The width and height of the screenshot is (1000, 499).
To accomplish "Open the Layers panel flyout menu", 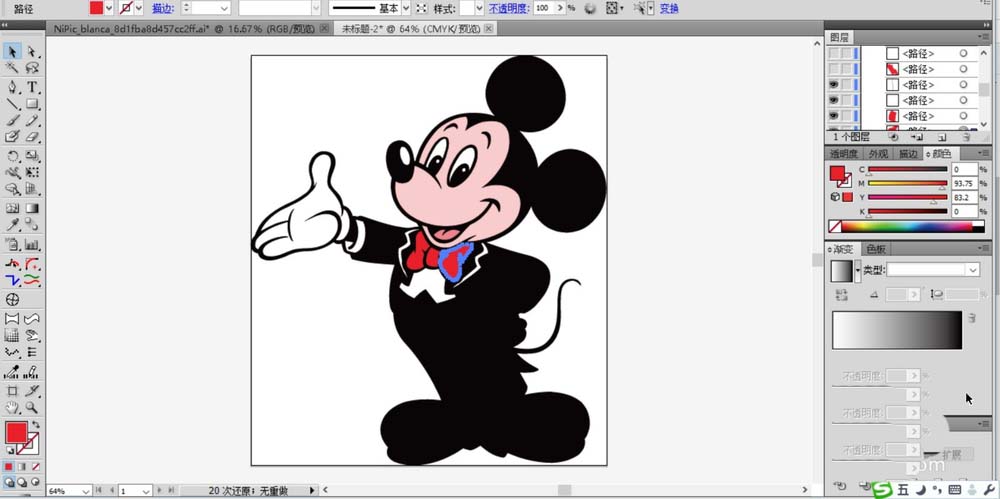I will pyautogui.click(x=985, y=38).
